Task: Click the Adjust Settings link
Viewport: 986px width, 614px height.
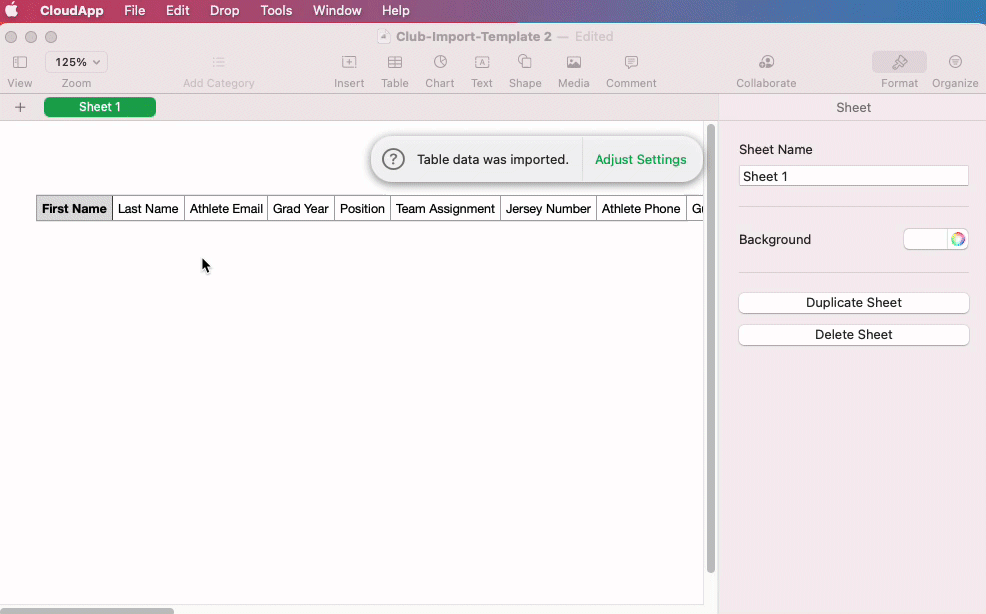Action: [641, 159]
